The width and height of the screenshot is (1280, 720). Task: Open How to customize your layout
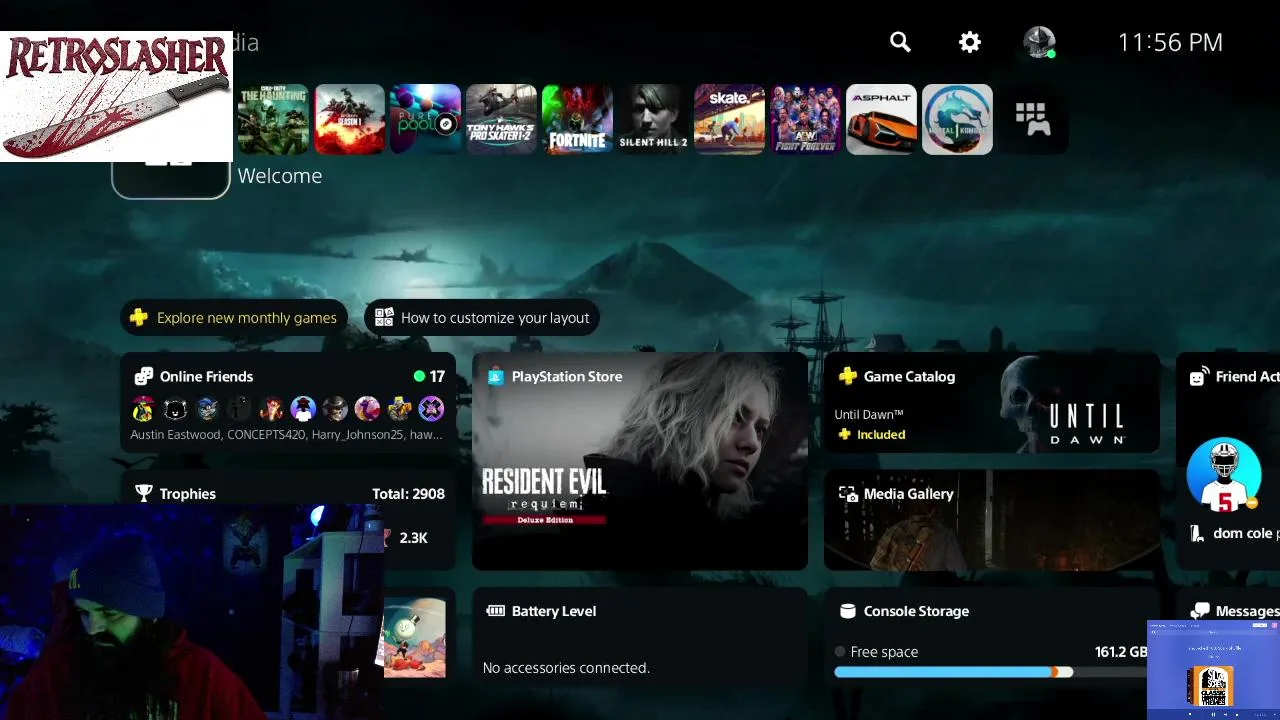click(482, 318)
